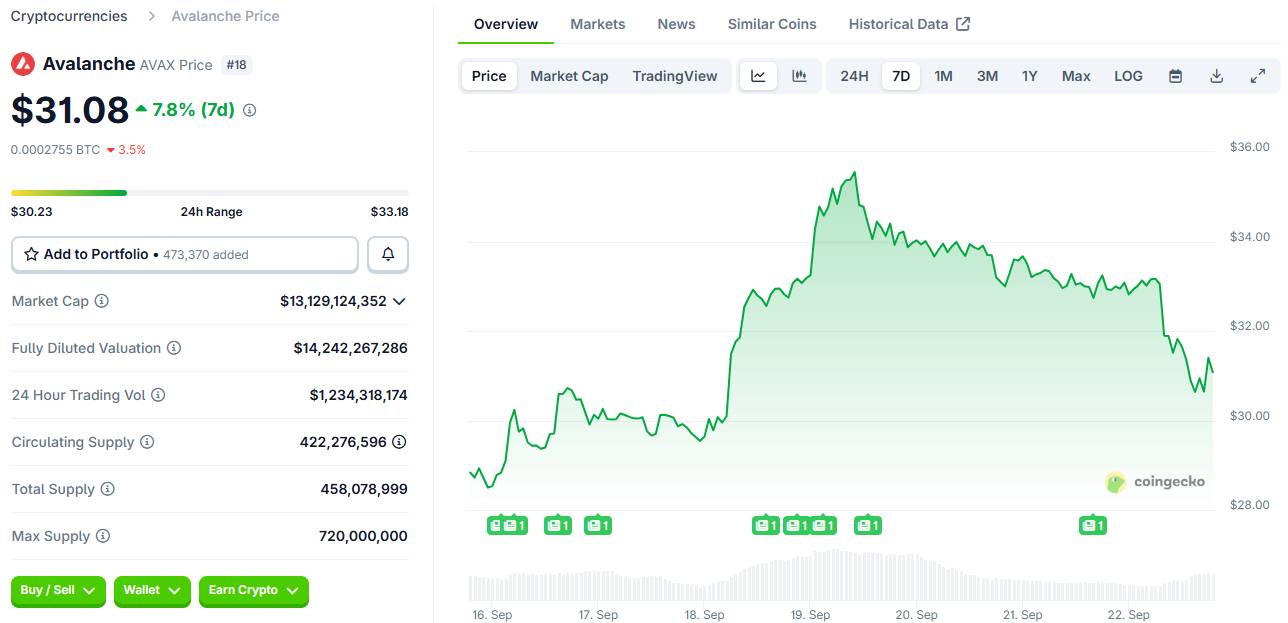The height and width of the screenshot is (623, 1288).
Task: Click the price alert bell icon
Action: pyautogui.click(x=388, y=255)
